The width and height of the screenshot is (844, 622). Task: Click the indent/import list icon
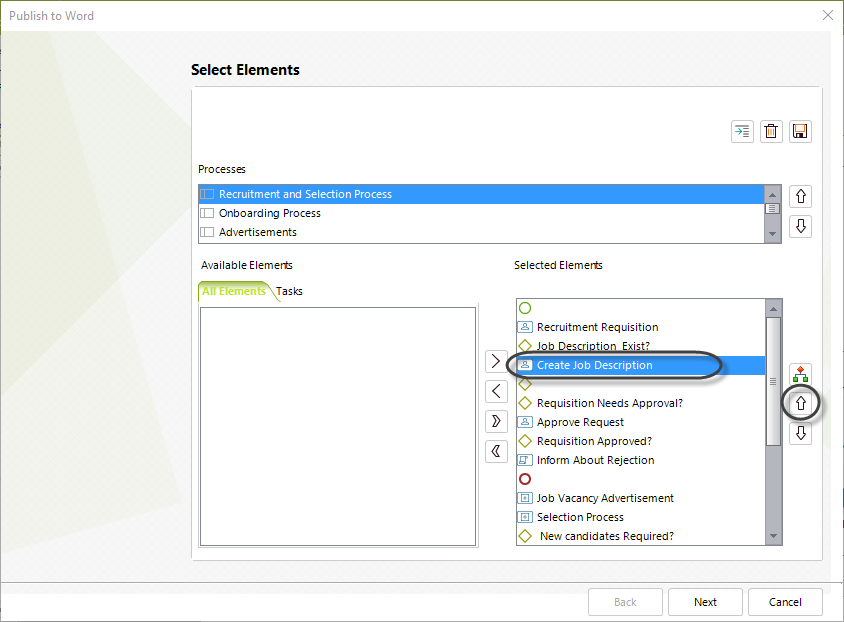tap(742, 131)
